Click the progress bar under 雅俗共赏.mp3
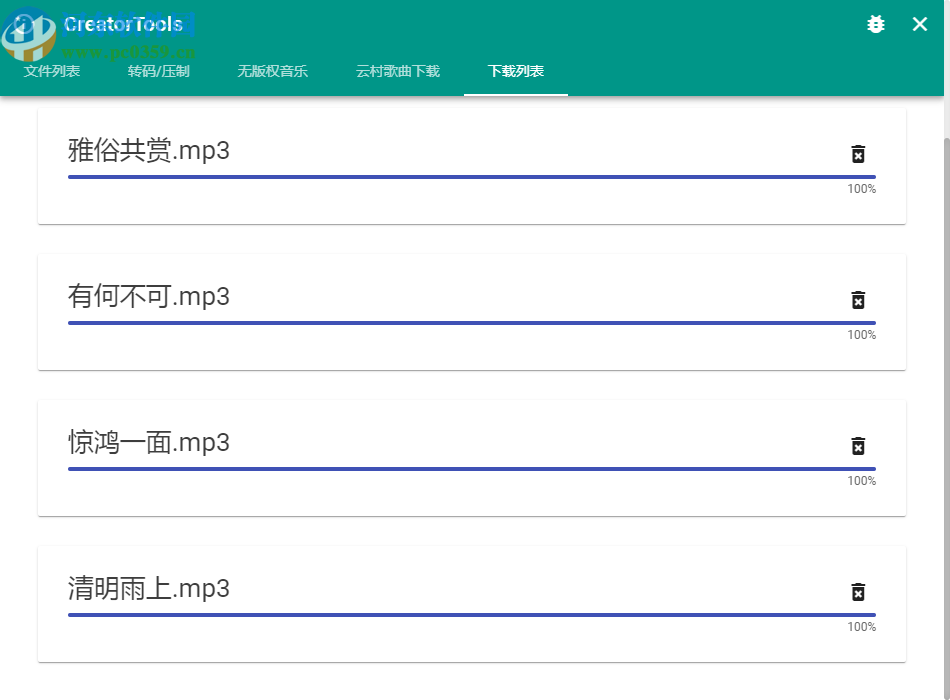The height and width of the screenshot is (700, 950). [470, 178]
